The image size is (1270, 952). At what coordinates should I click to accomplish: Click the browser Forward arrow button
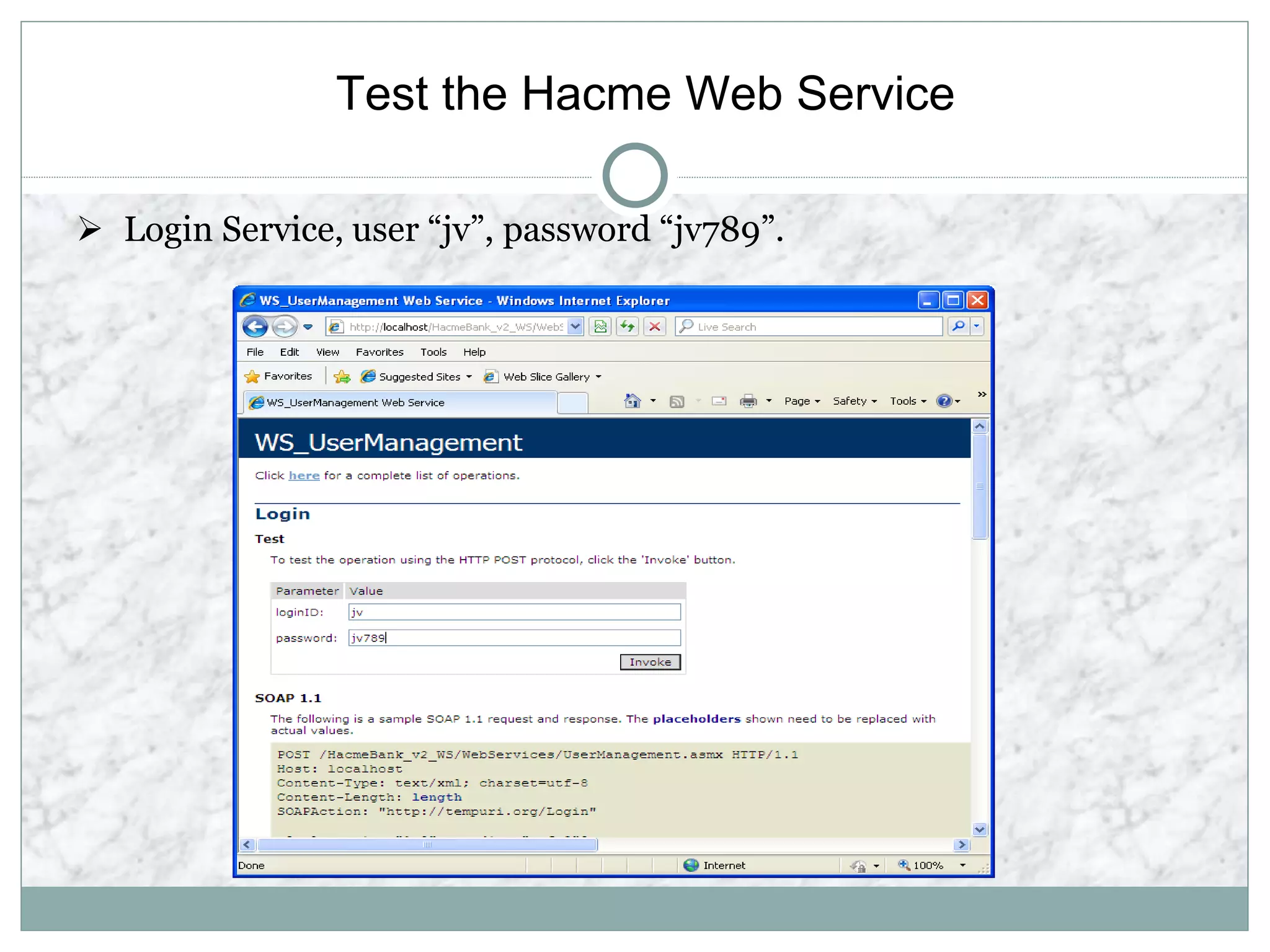pyautogui.click(x=285, y=326)
